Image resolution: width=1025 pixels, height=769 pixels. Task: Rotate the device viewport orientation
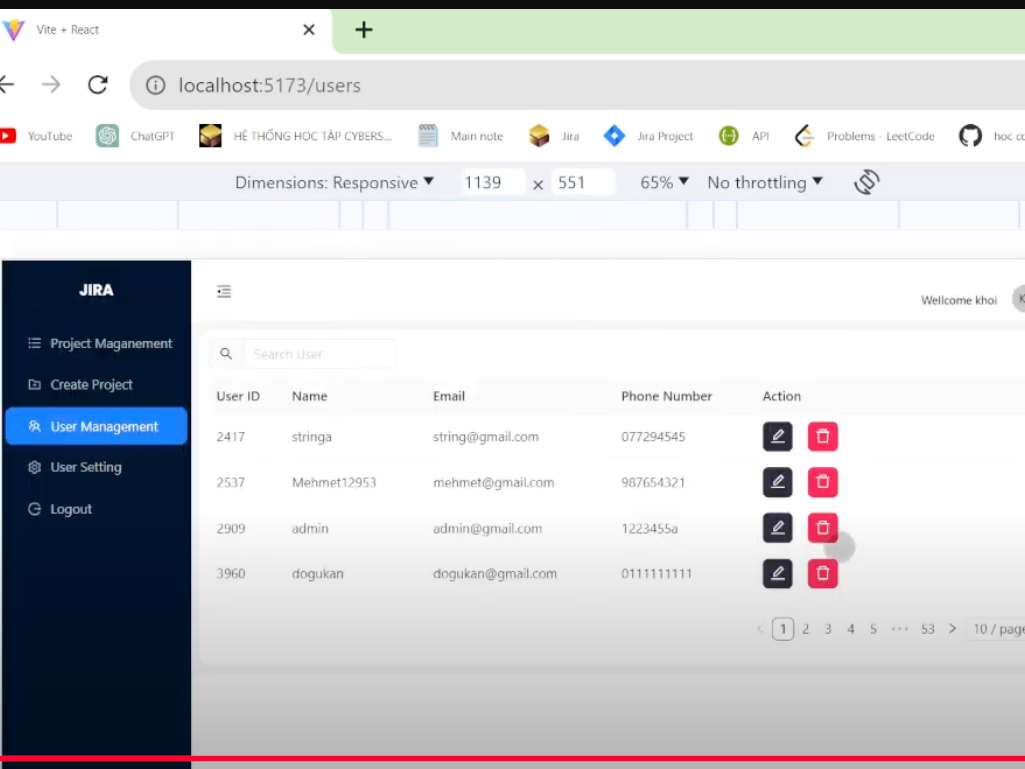pos(866,182)
